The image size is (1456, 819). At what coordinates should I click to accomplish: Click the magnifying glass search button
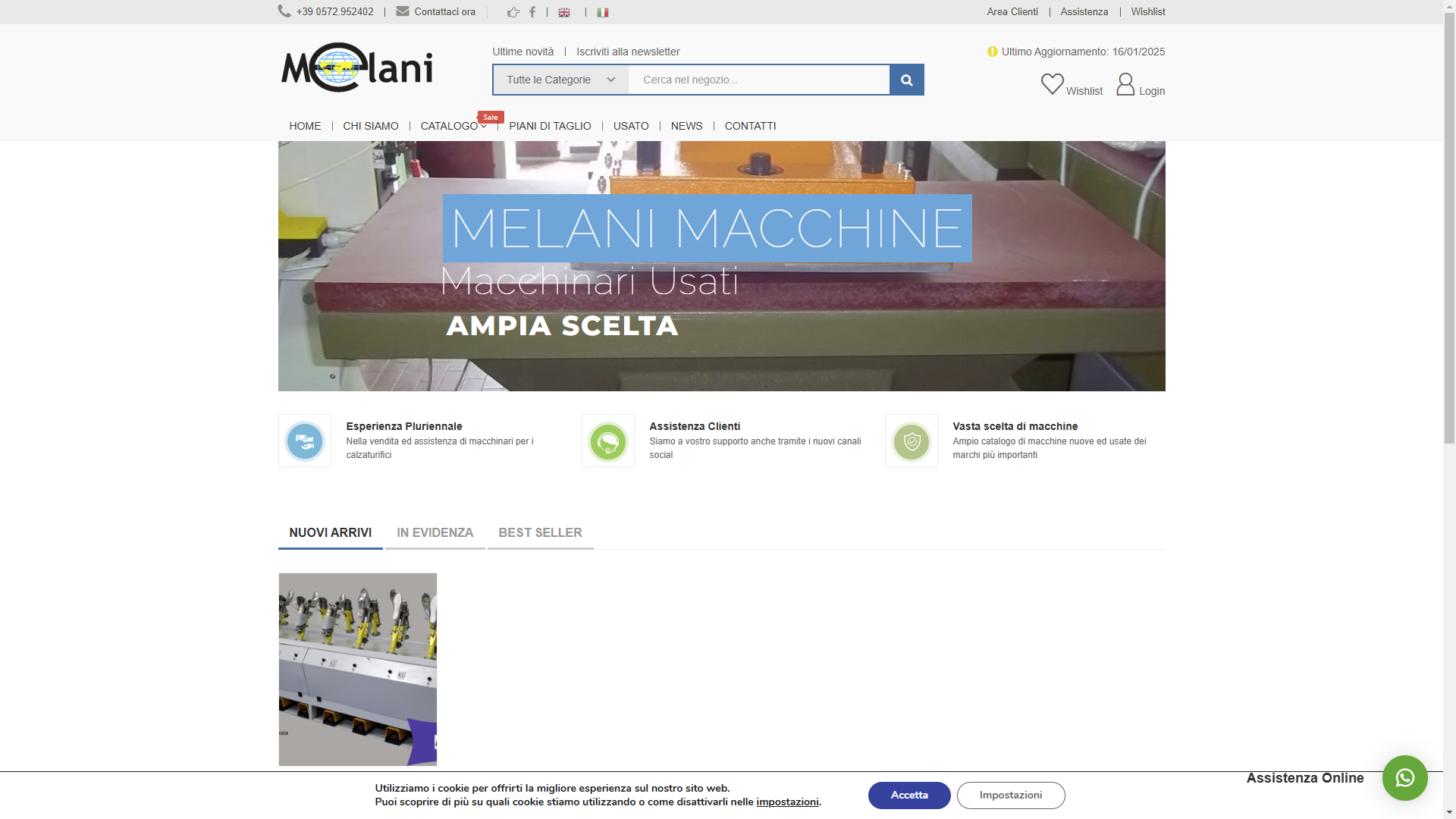pos(906,80)
